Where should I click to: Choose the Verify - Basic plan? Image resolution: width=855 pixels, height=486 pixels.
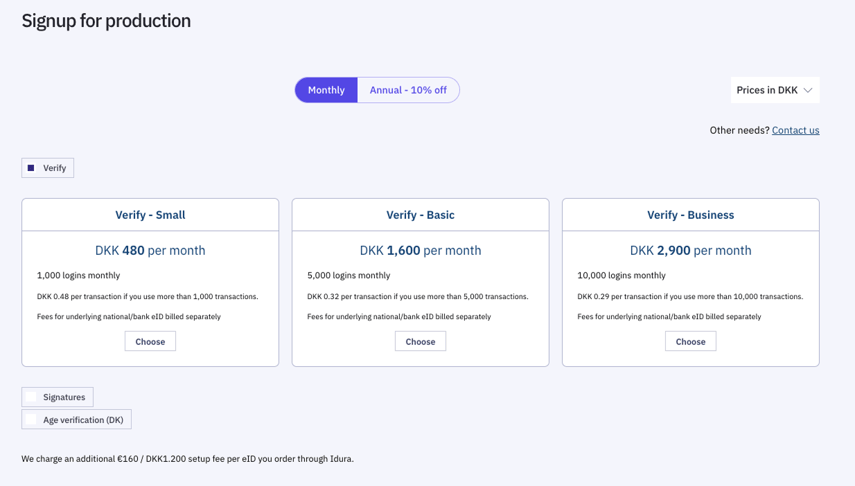(x=420, y=341)
